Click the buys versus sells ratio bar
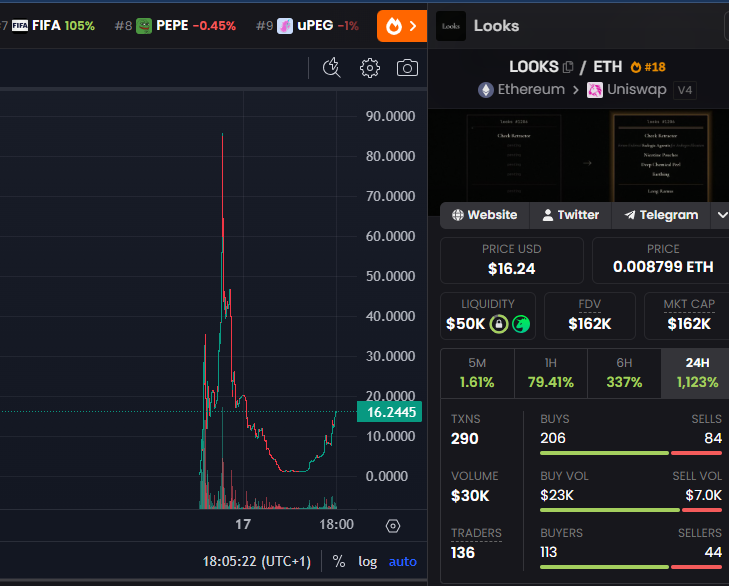Viewport: 729px width, 586px height. pos(631,453)
